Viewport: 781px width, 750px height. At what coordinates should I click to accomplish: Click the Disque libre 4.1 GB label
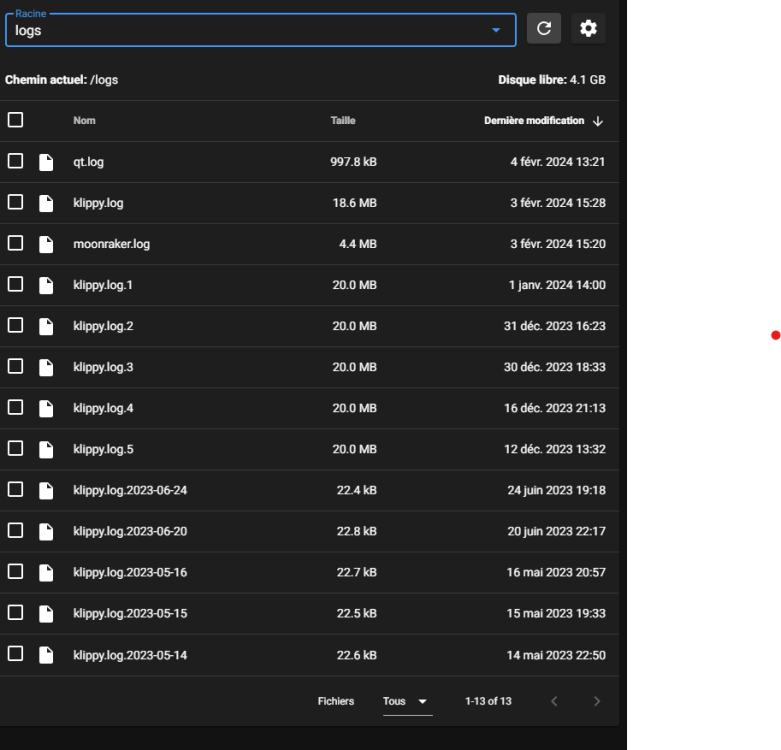pos(552,80)
